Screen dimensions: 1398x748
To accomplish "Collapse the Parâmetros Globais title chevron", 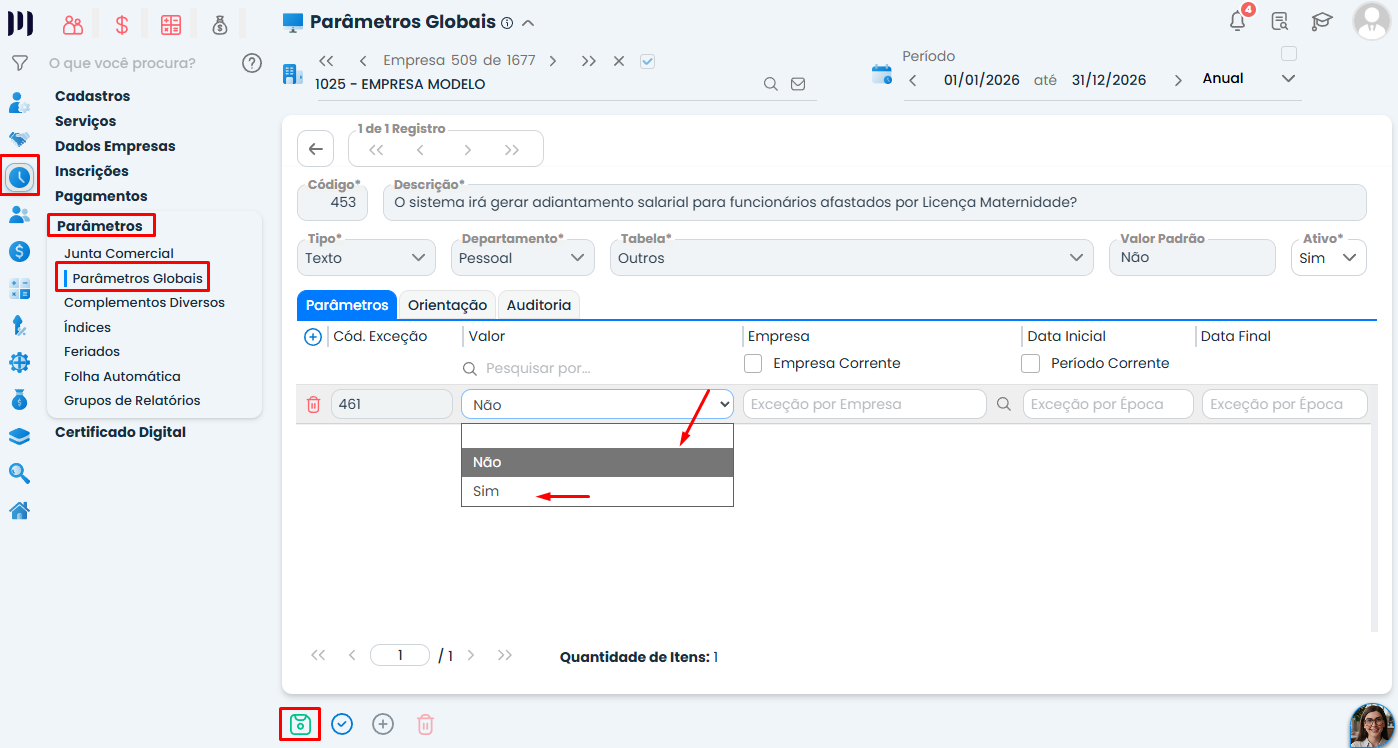I will [x=528, y=22].
